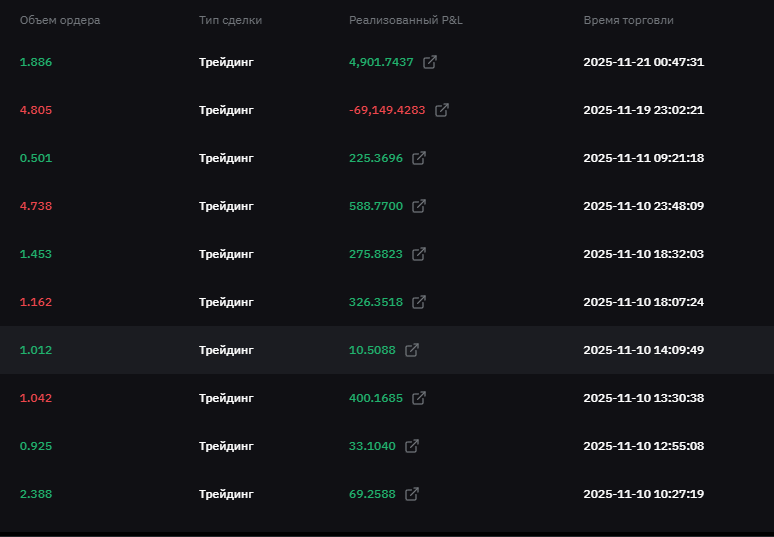774x537 pixels.
Task: Click the Время торговли column header
Action: click(x=628, y=20)
